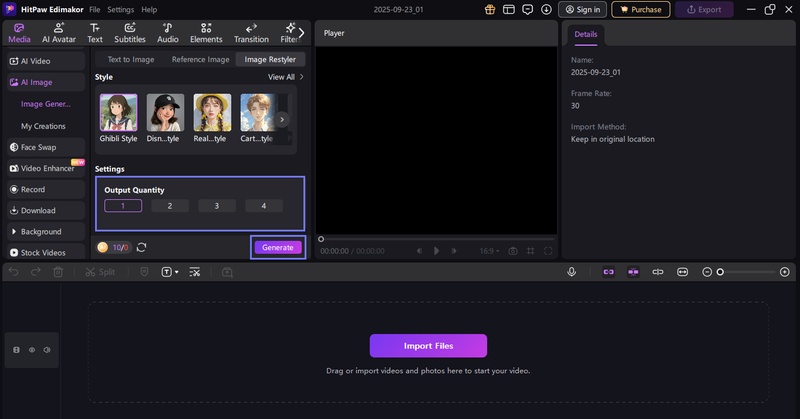Select the Ghibli Style thumbnail
The image size is (800, 419).
point(118,112)
